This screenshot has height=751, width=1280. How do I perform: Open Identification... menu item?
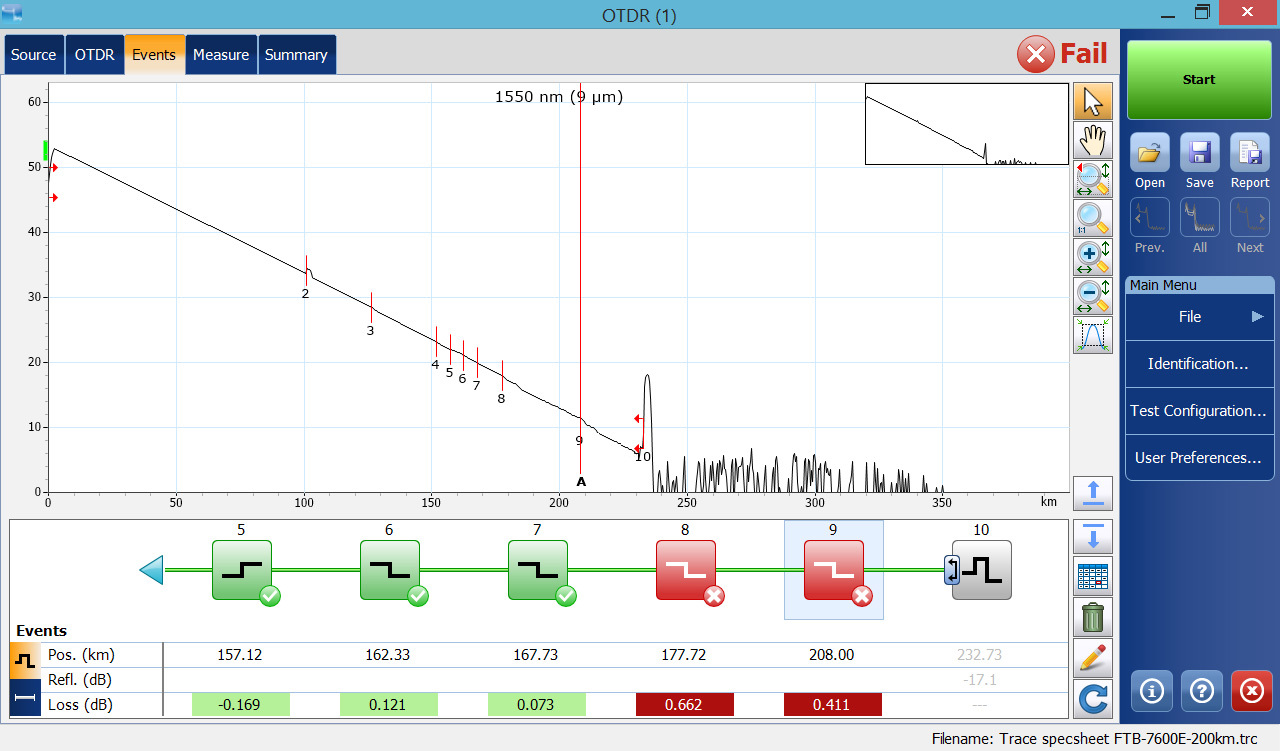(x=1200, y=364)
